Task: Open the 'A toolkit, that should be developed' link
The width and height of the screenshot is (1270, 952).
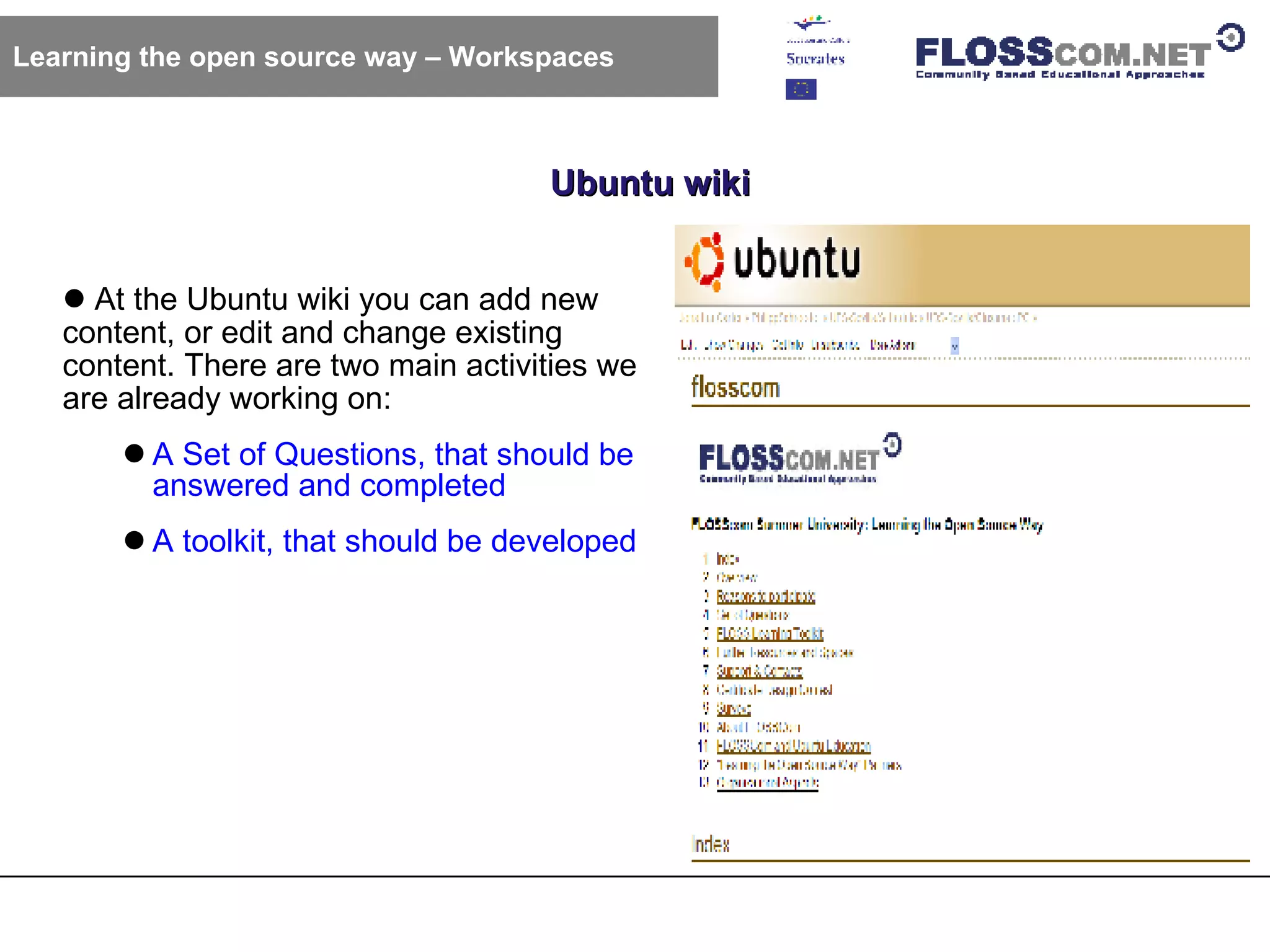Action: click(394, 540)
